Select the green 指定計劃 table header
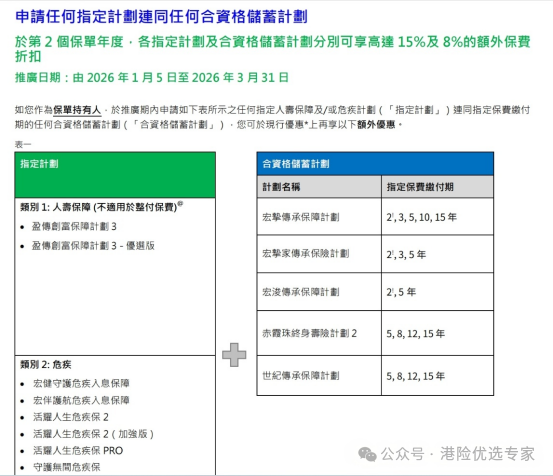This screenshot has width=553, height=476. click(115, 175)
